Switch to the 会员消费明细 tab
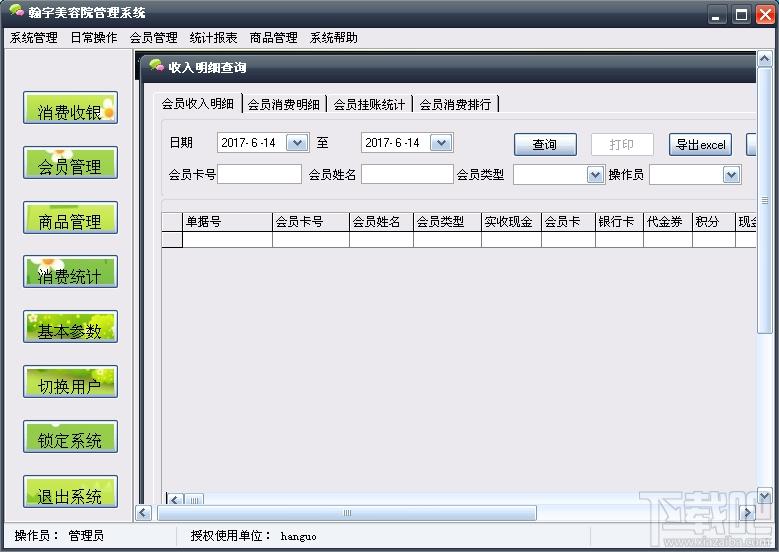This screenshot has height=552, width=779. (x=284, y=104)
